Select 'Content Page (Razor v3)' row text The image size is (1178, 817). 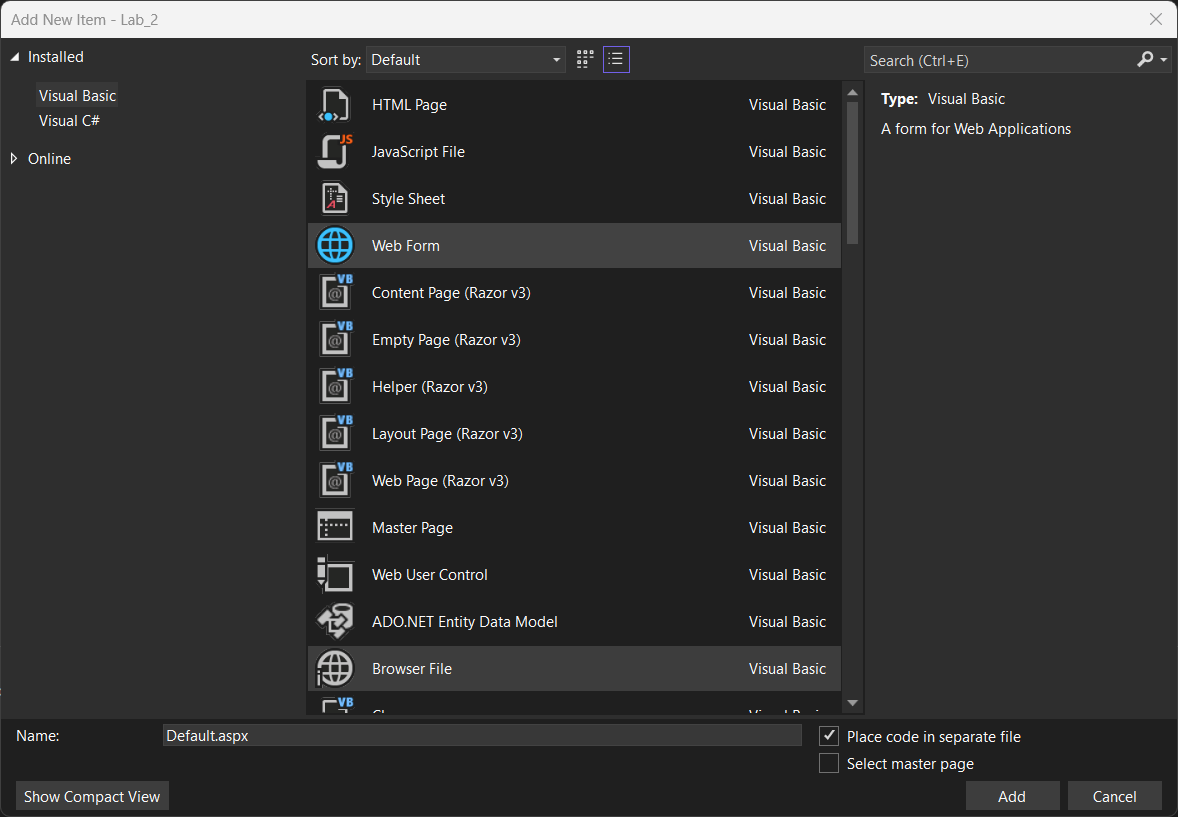point(451,292)
